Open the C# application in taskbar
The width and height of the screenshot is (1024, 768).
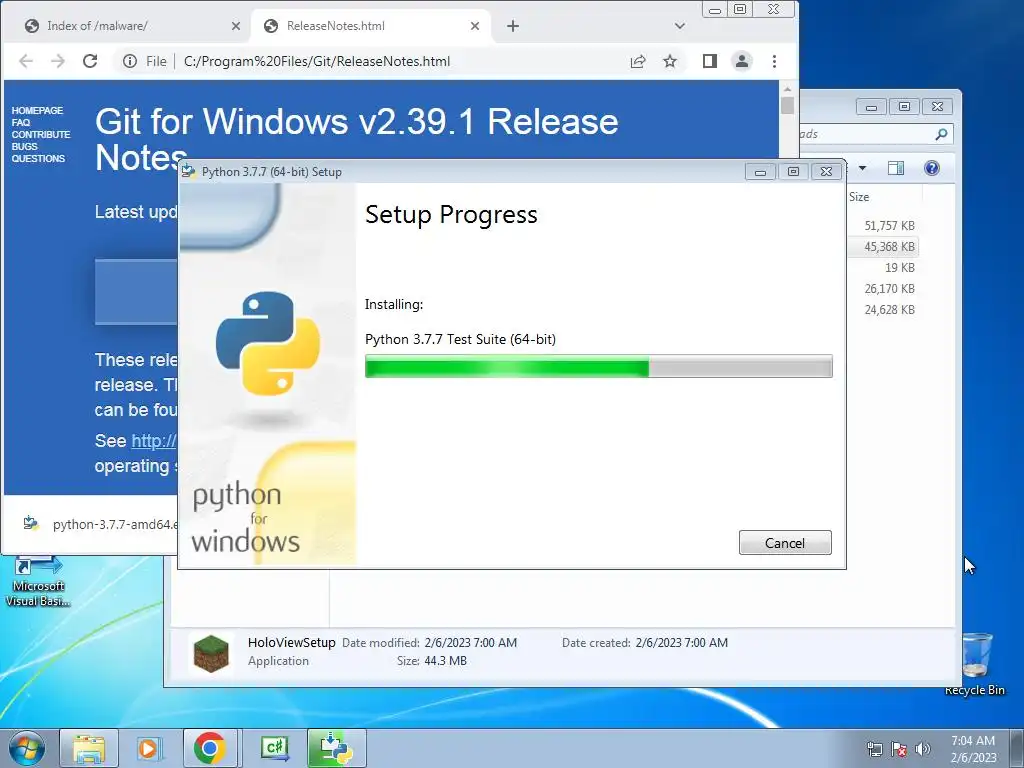[x=274, y=748]
